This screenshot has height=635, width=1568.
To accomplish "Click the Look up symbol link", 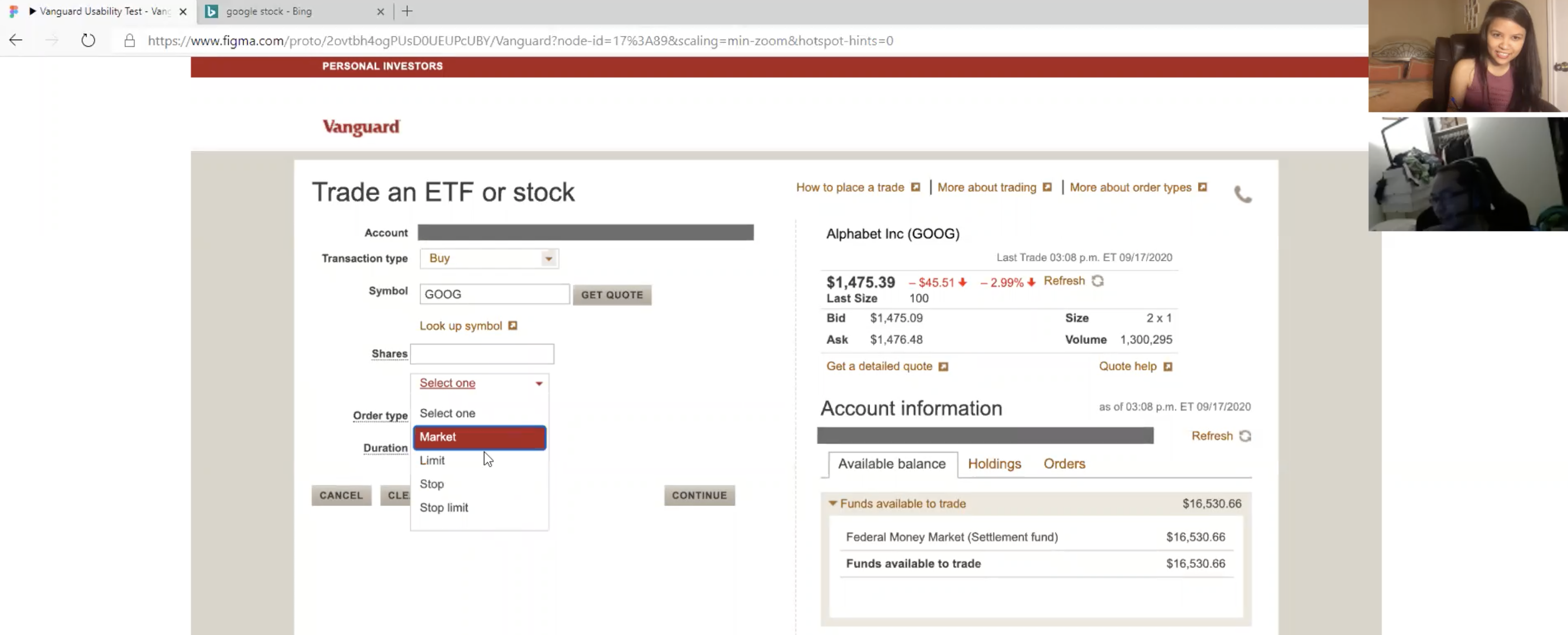I will pyautogui.click(x=460, y=326).
